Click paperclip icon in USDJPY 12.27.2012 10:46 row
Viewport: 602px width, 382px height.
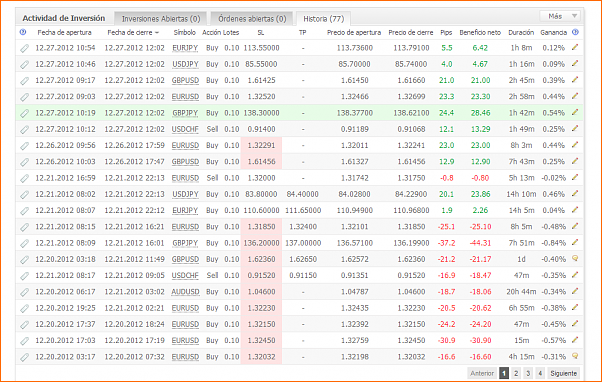pyautogui.click(x=25, y=64)
